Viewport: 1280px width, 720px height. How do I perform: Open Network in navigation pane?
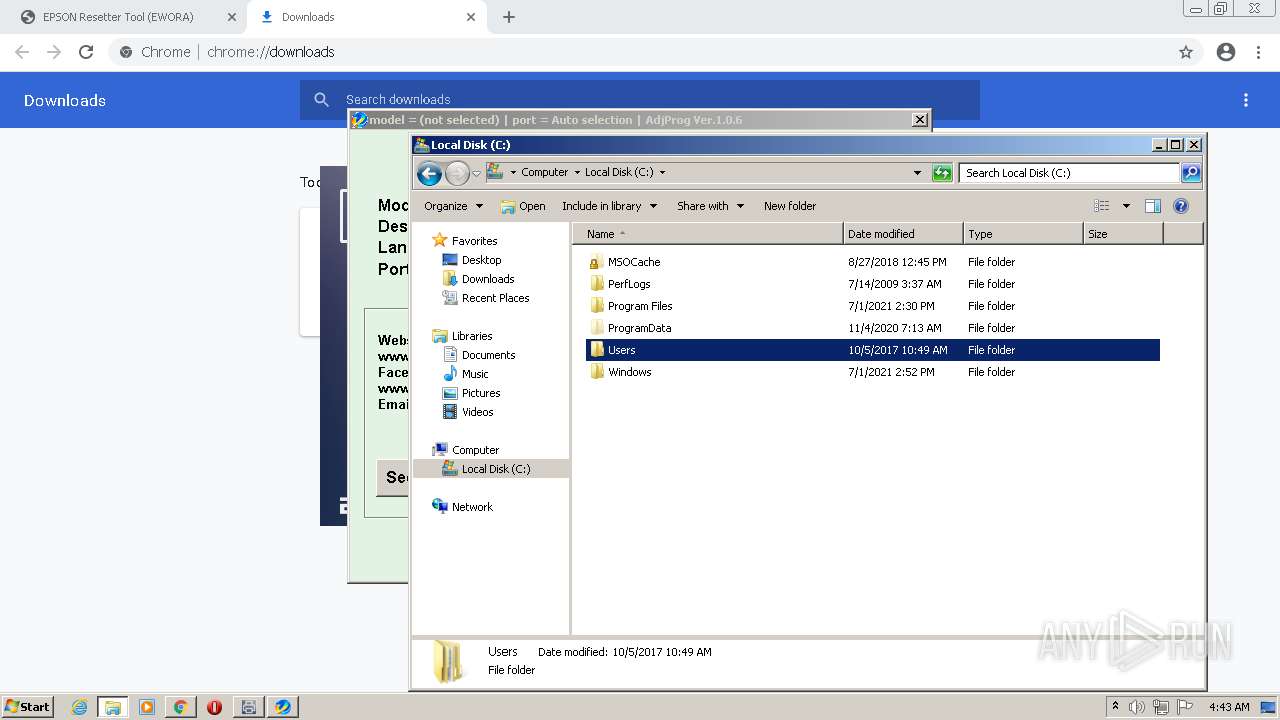coord(472,507)
